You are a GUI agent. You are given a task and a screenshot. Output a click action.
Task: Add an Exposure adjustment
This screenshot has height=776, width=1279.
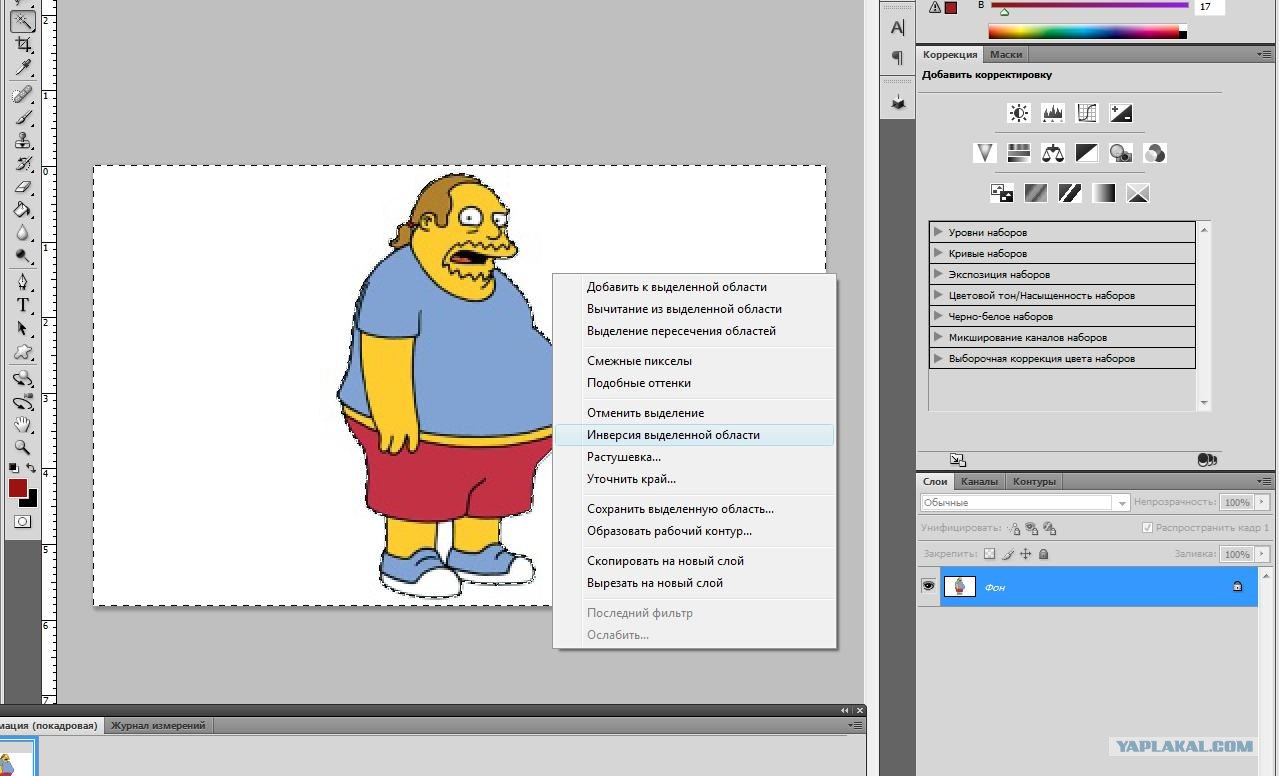tap(1121, 113)
